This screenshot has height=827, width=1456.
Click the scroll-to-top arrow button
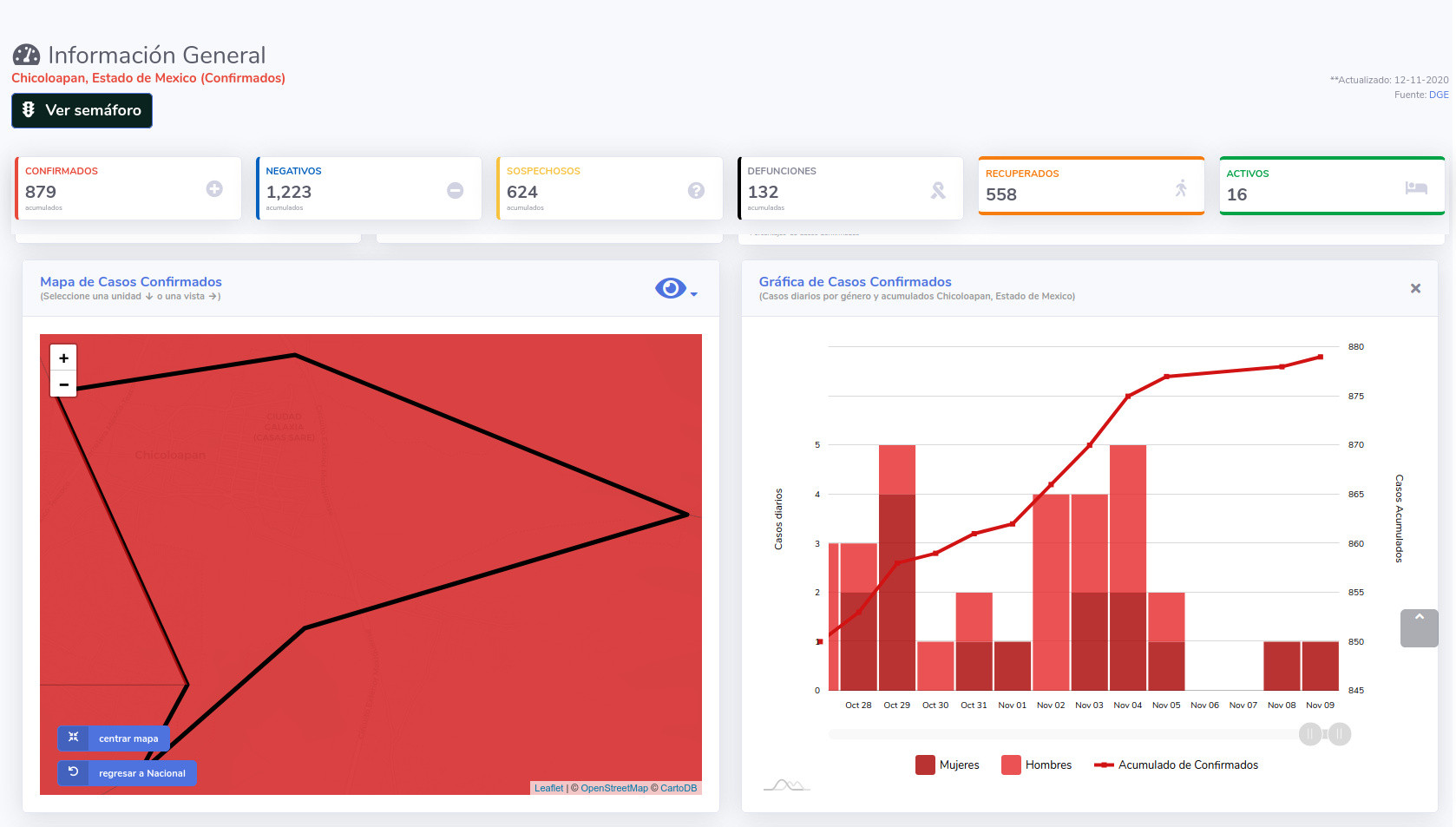[x=1420, y=627]
